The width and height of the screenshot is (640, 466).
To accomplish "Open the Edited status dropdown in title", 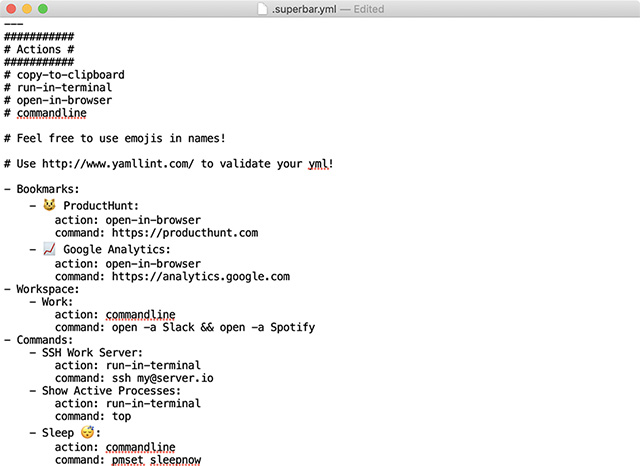I will (x=369, y=9).
